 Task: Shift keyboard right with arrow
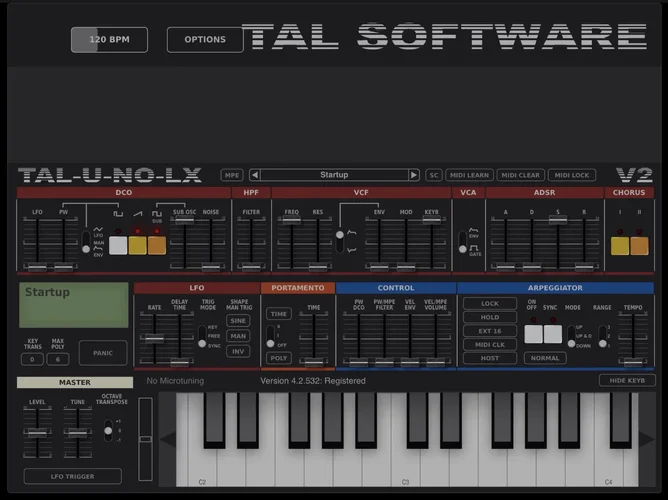[647, 440]
